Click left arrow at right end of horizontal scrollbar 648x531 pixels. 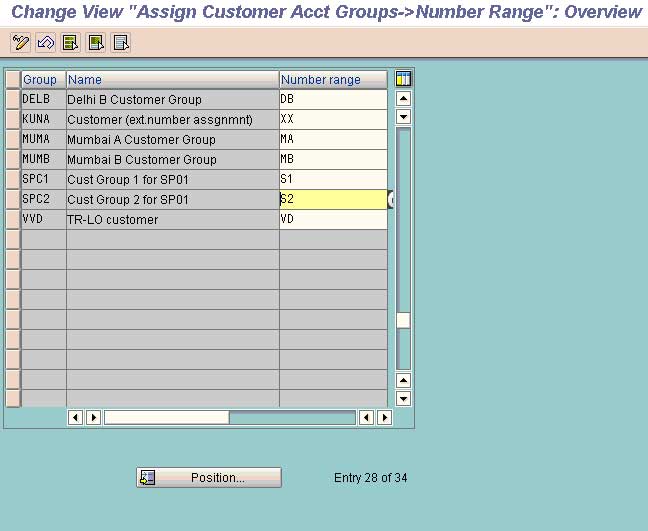366,417
